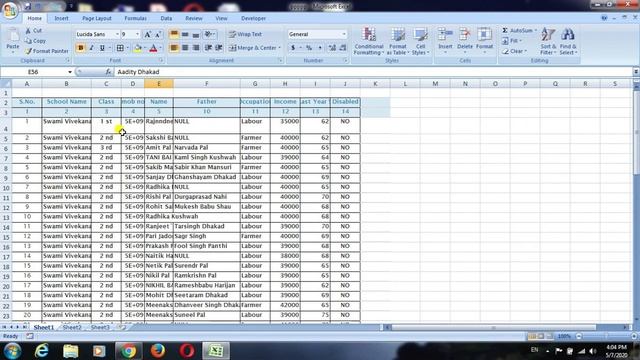Open Find & Select
The image size is (640, 360).
pyautogui.click(x=568, y=41)
